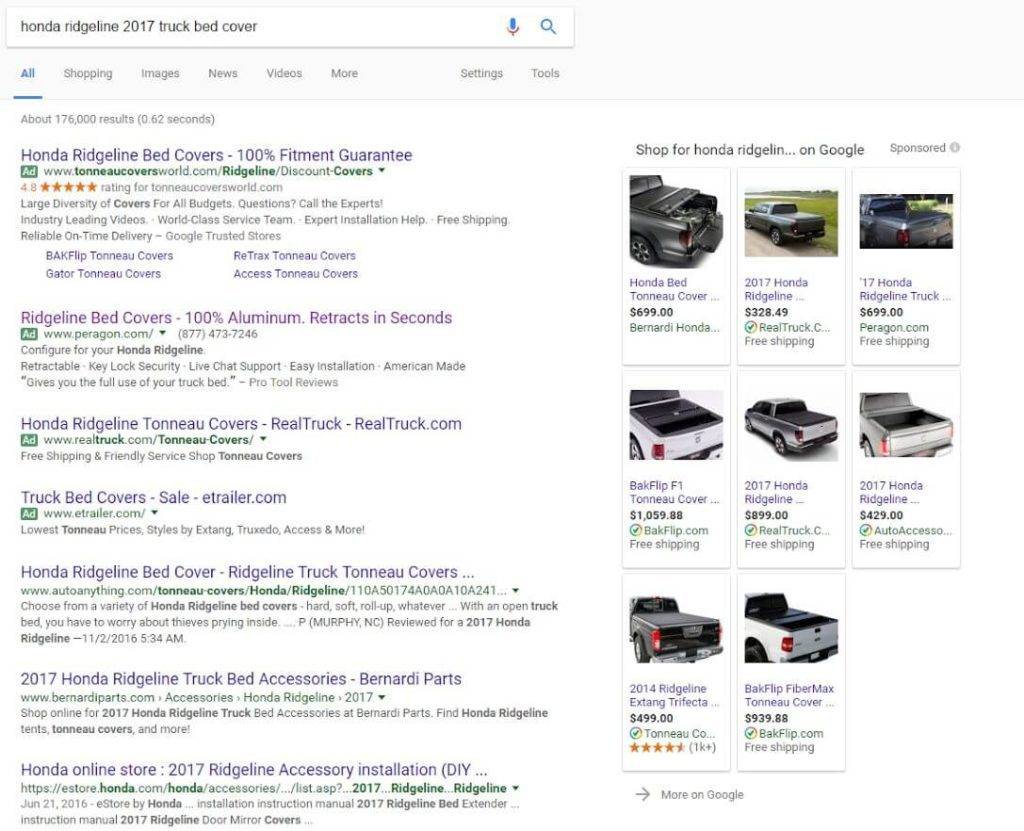
Task: Click the More on Google link
Action: click(x=702, y=794)
